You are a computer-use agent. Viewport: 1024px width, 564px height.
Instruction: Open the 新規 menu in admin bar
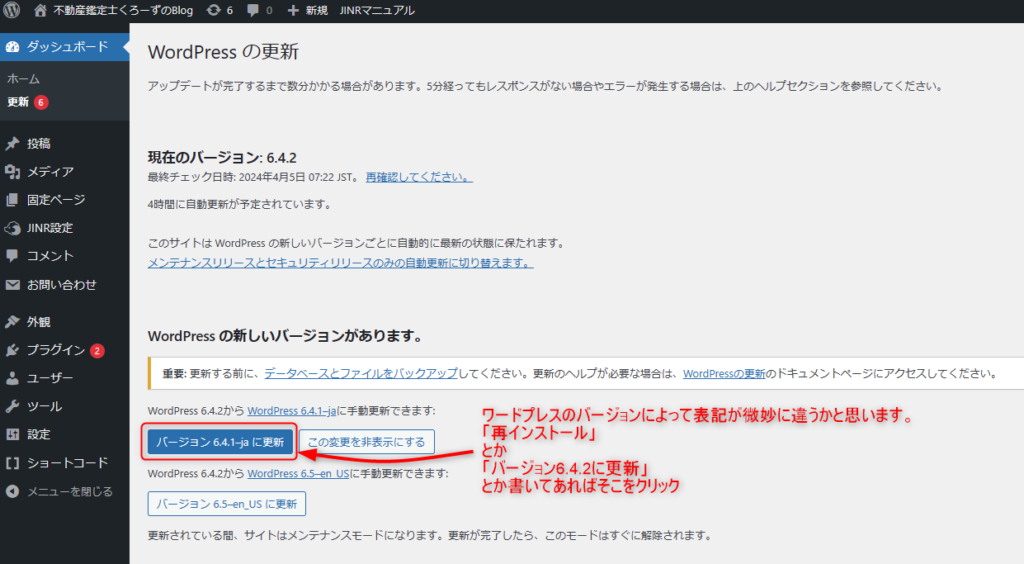pos(317,10)
